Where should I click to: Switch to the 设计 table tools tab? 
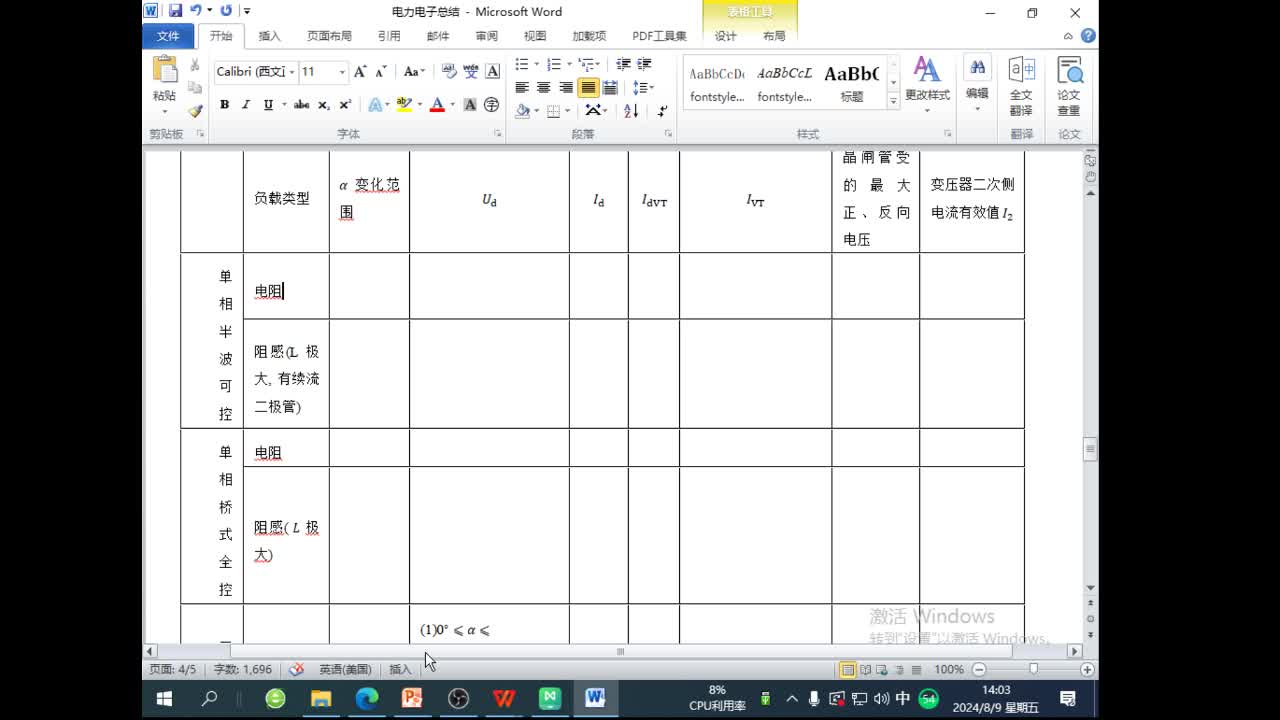[x=725, y=36]
